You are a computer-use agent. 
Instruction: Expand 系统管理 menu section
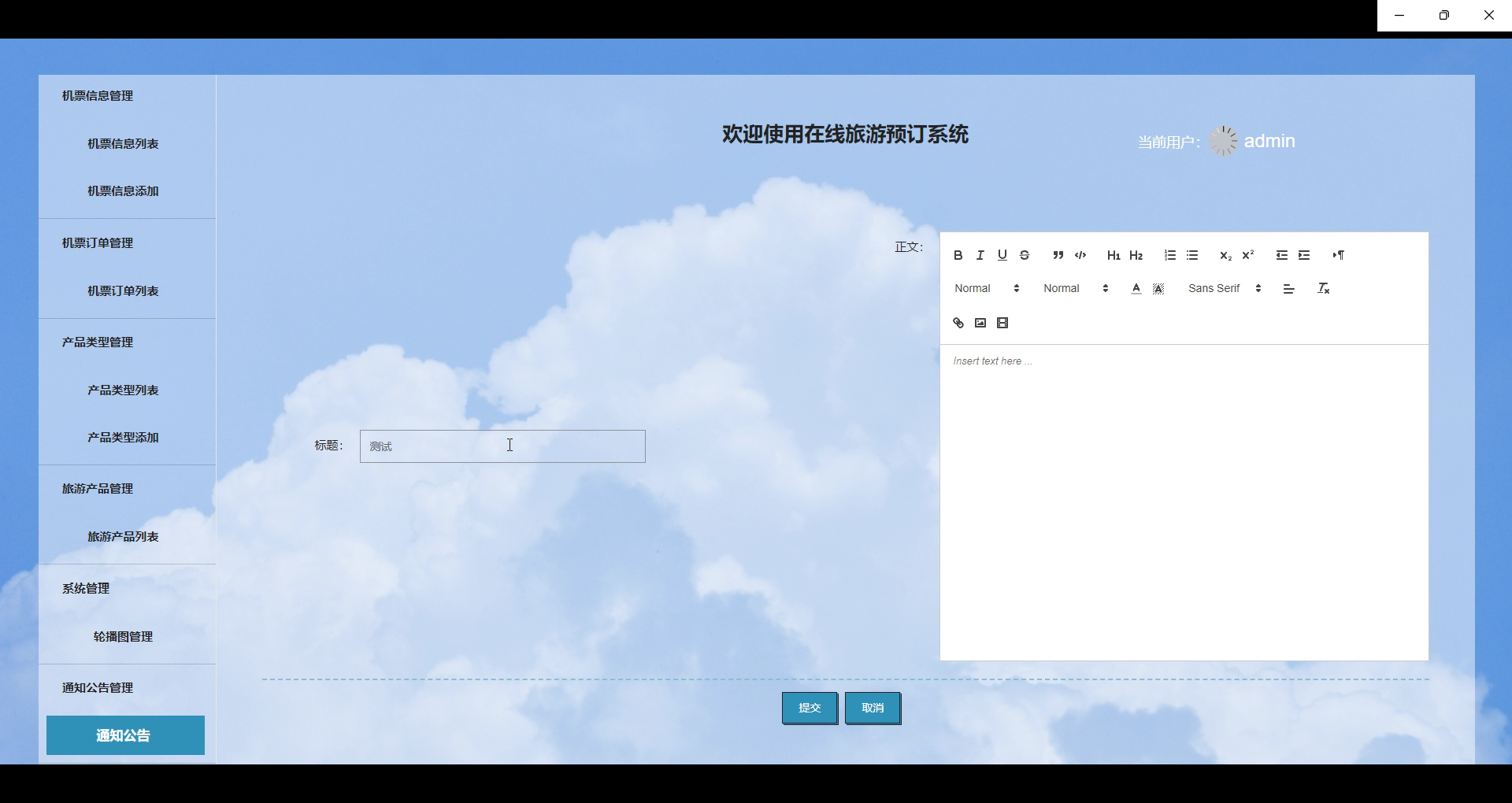86,589
